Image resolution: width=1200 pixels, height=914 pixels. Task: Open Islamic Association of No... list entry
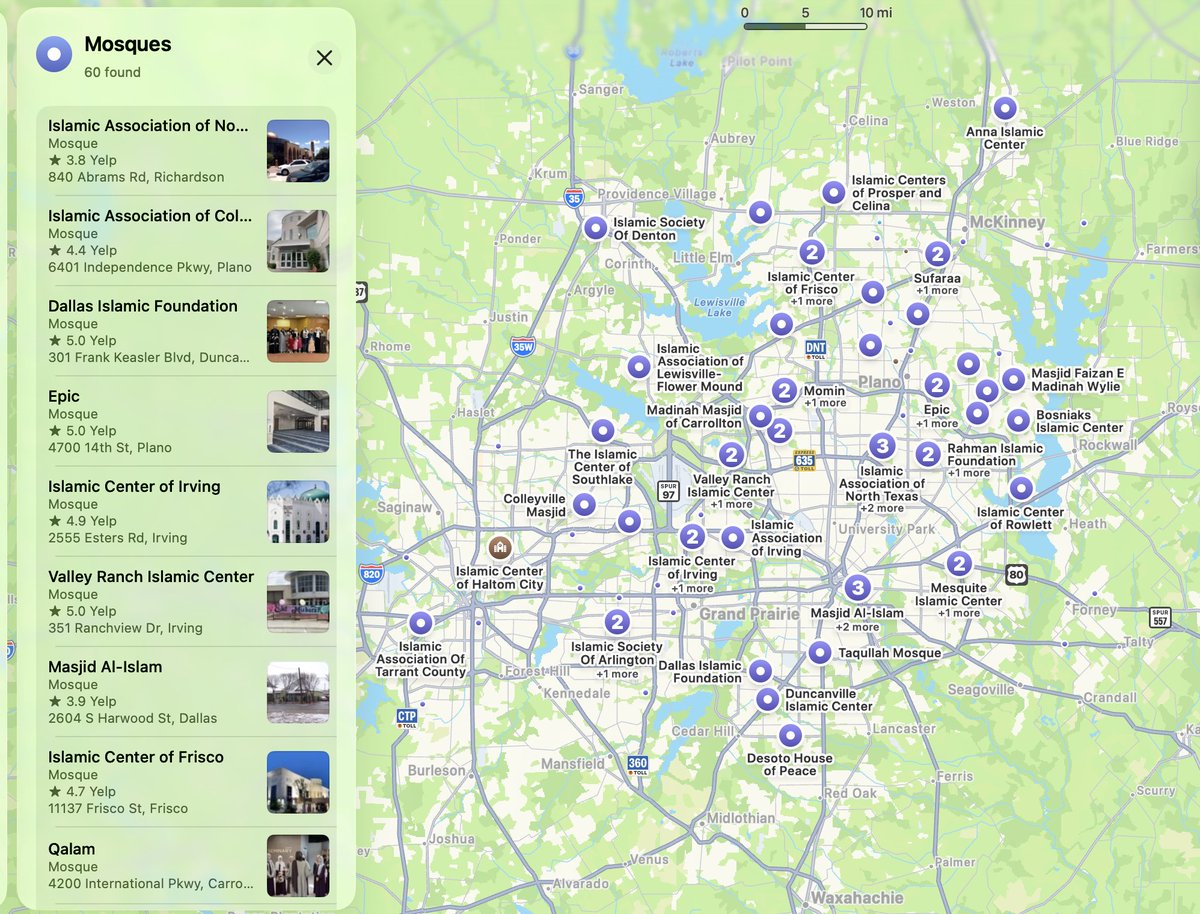188,151
